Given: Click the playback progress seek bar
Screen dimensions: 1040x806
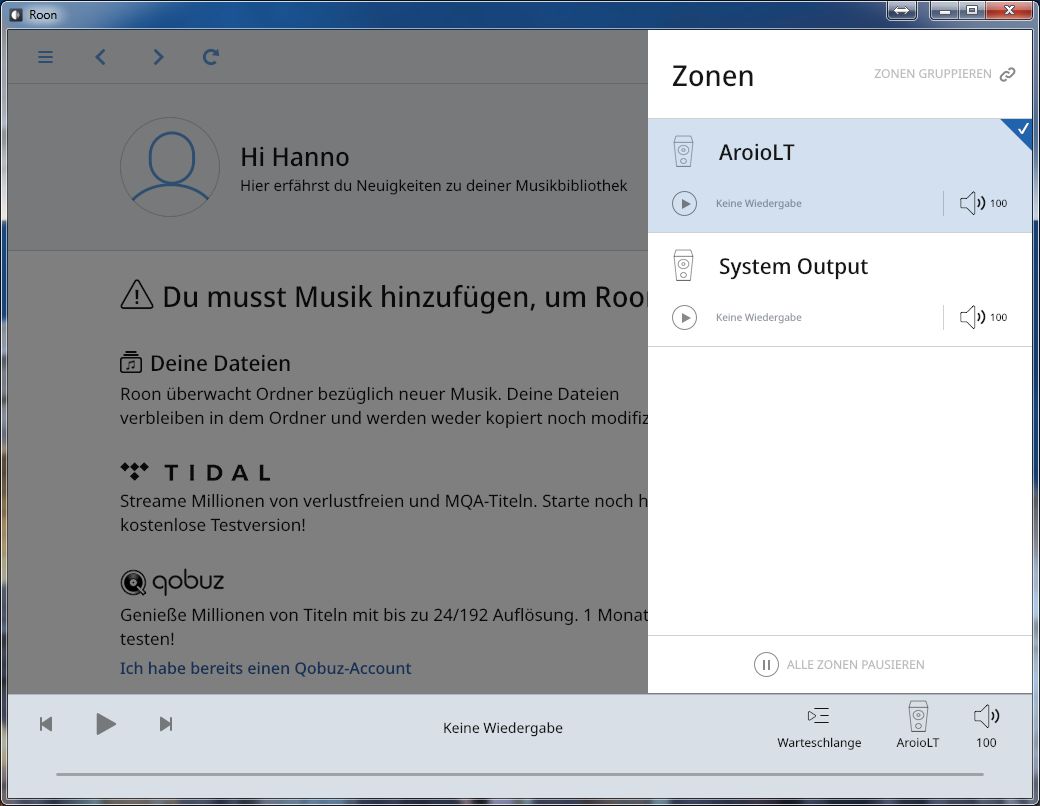Looking at the screenshot, I should coord(519,774).
